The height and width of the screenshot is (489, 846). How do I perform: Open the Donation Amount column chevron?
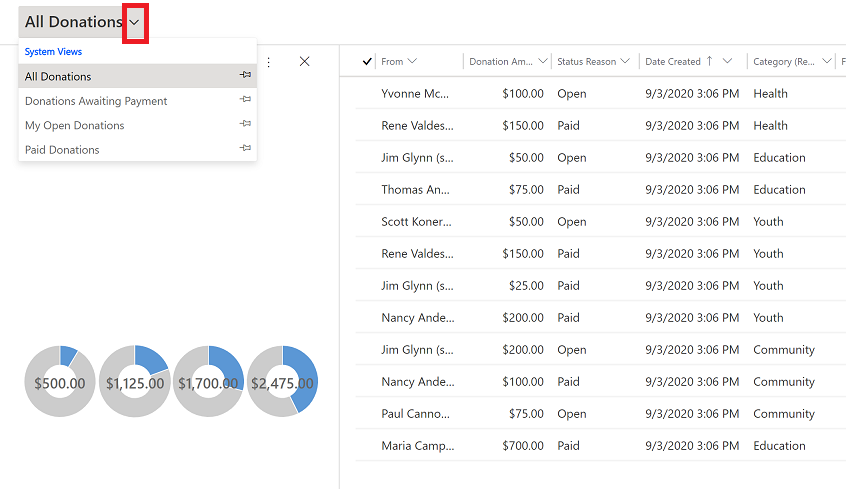click(x=543, y=61)
